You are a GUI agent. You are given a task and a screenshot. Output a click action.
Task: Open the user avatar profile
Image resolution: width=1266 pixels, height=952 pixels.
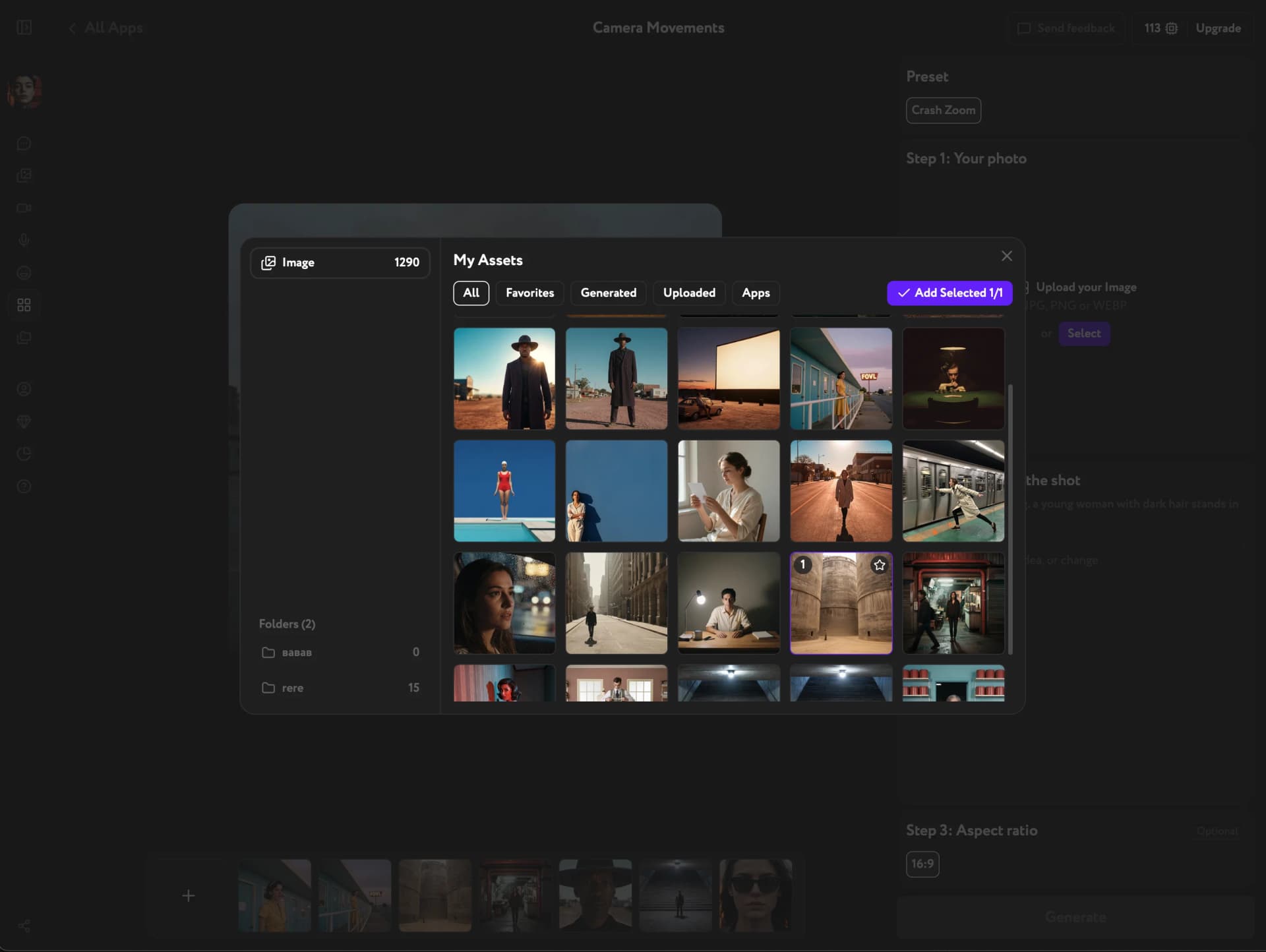[24, 91]
